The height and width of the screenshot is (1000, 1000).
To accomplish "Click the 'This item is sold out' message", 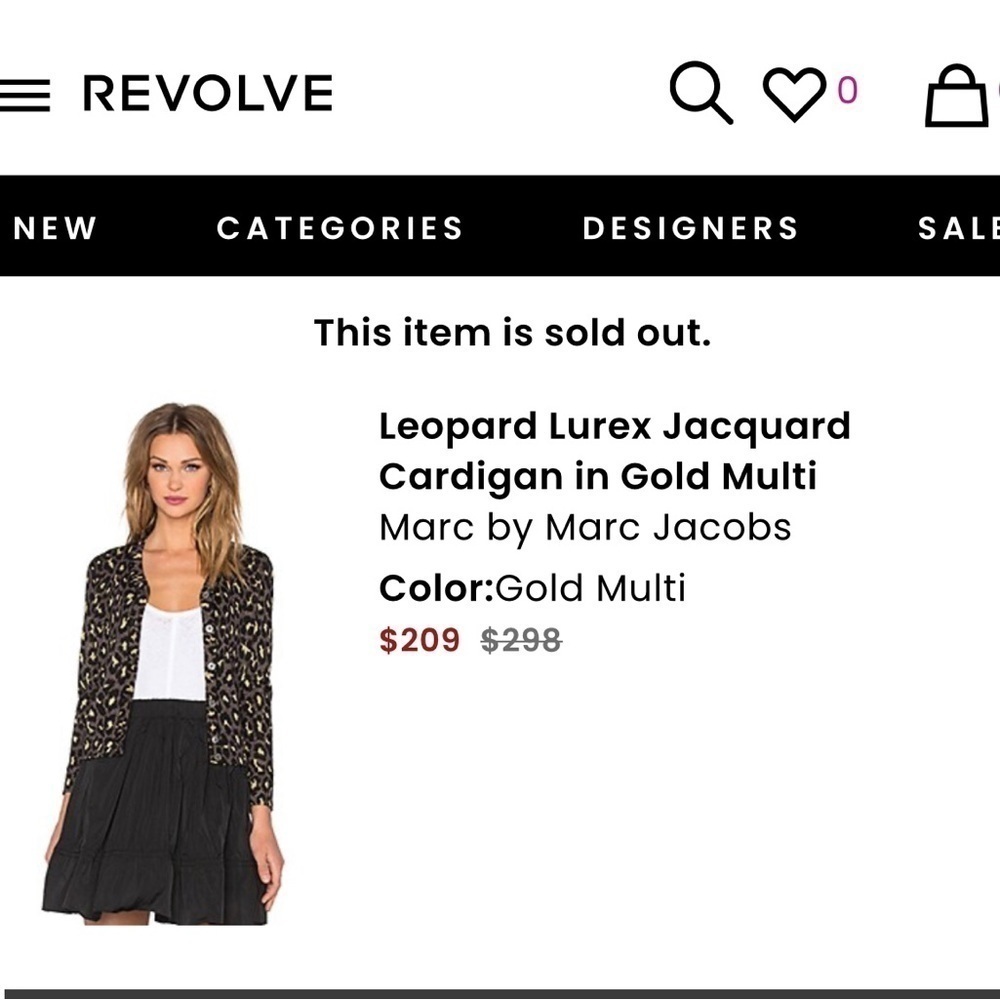I will pos(512,333).
